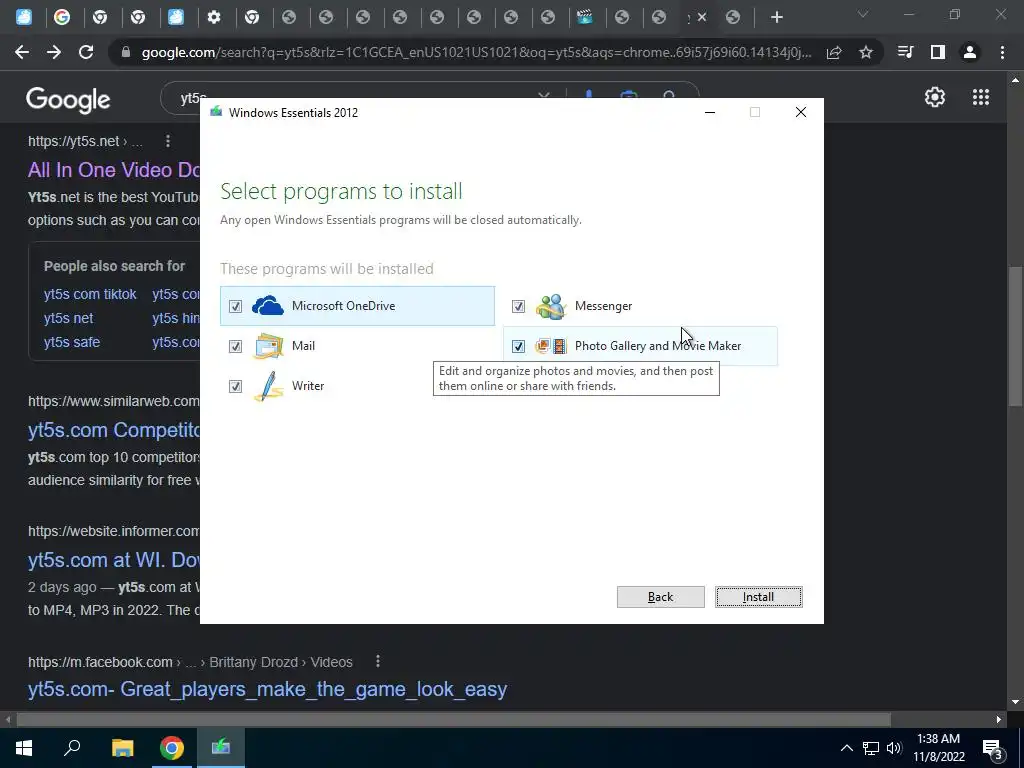Search for 'yt5s net' suggestion
Viewport: 1024px width, 768px height.
69,318
